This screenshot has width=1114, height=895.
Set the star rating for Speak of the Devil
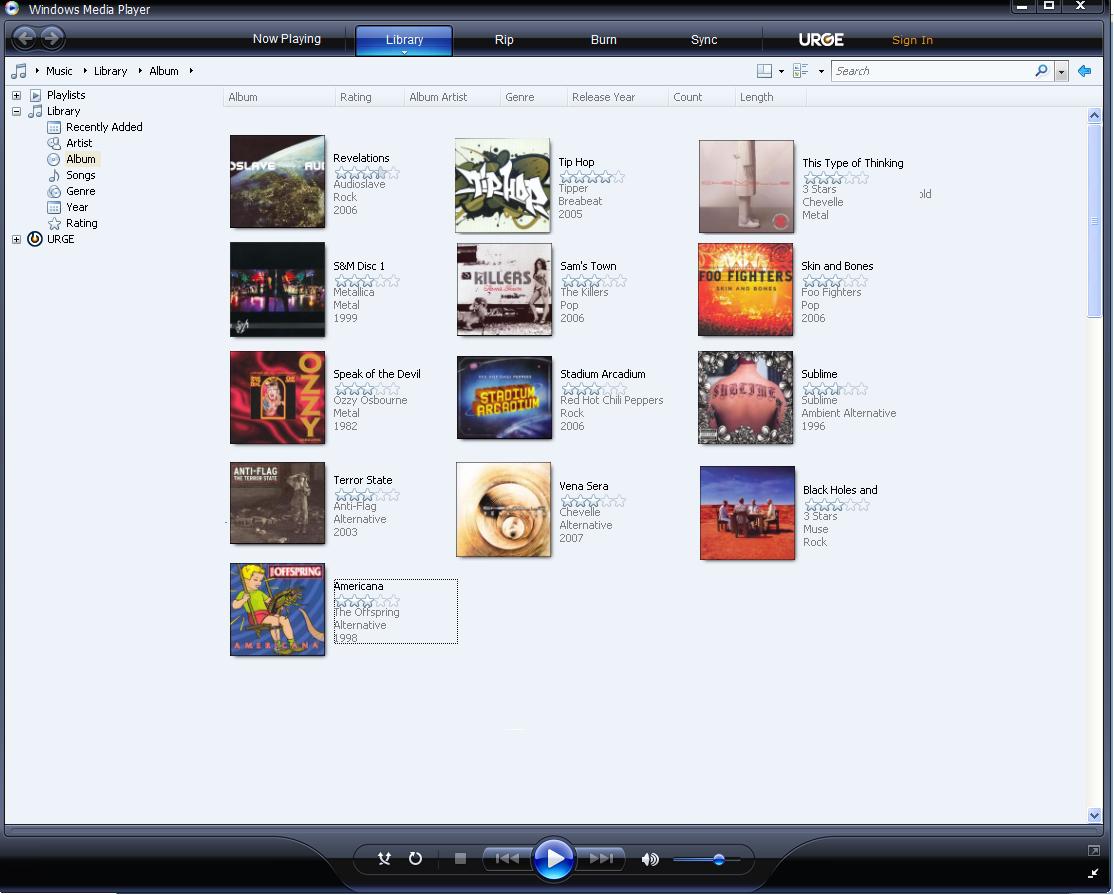click(367, 389)
